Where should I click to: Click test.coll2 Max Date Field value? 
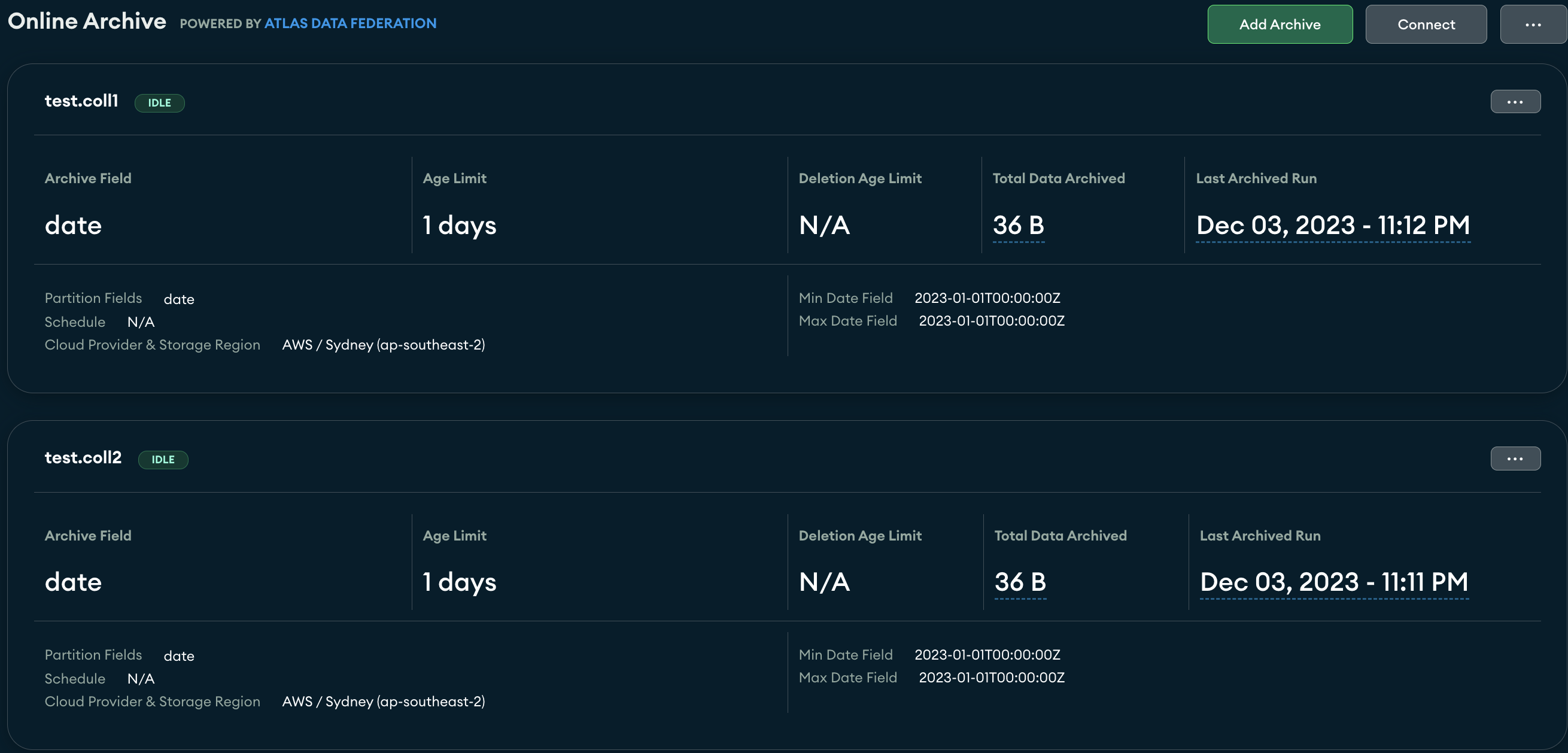991,678
